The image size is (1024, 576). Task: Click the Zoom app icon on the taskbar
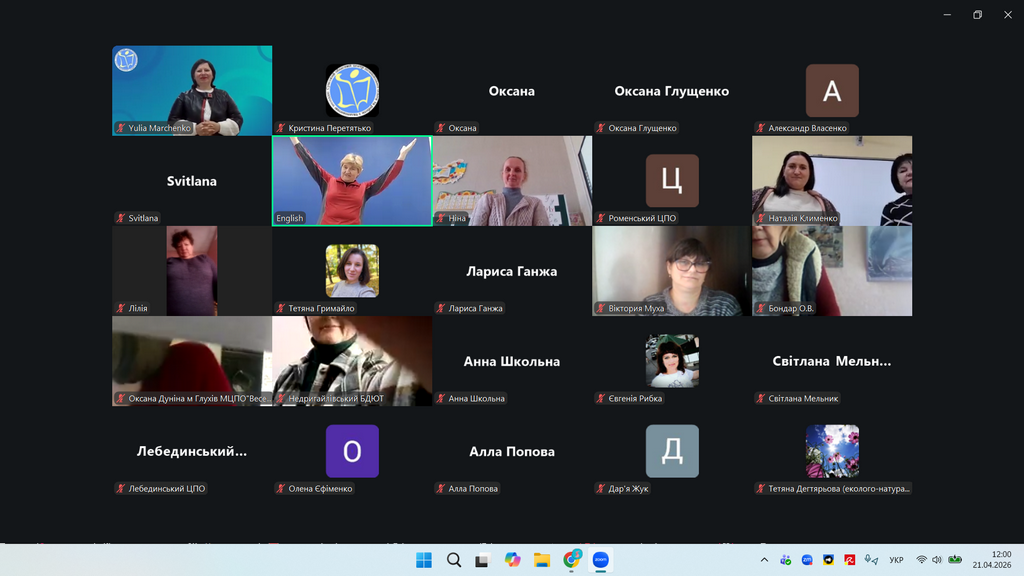click(601, 560)
